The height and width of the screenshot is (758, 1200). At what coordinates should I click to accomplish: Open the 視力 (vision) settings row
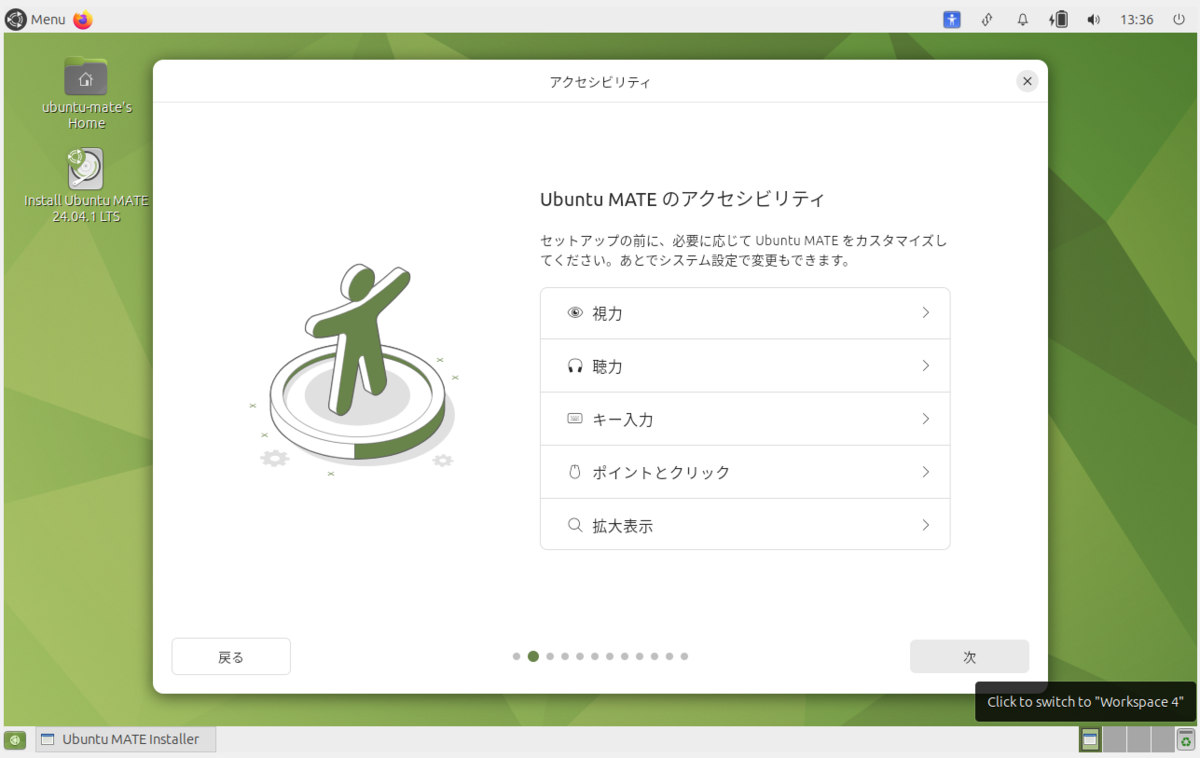[745, 313]
